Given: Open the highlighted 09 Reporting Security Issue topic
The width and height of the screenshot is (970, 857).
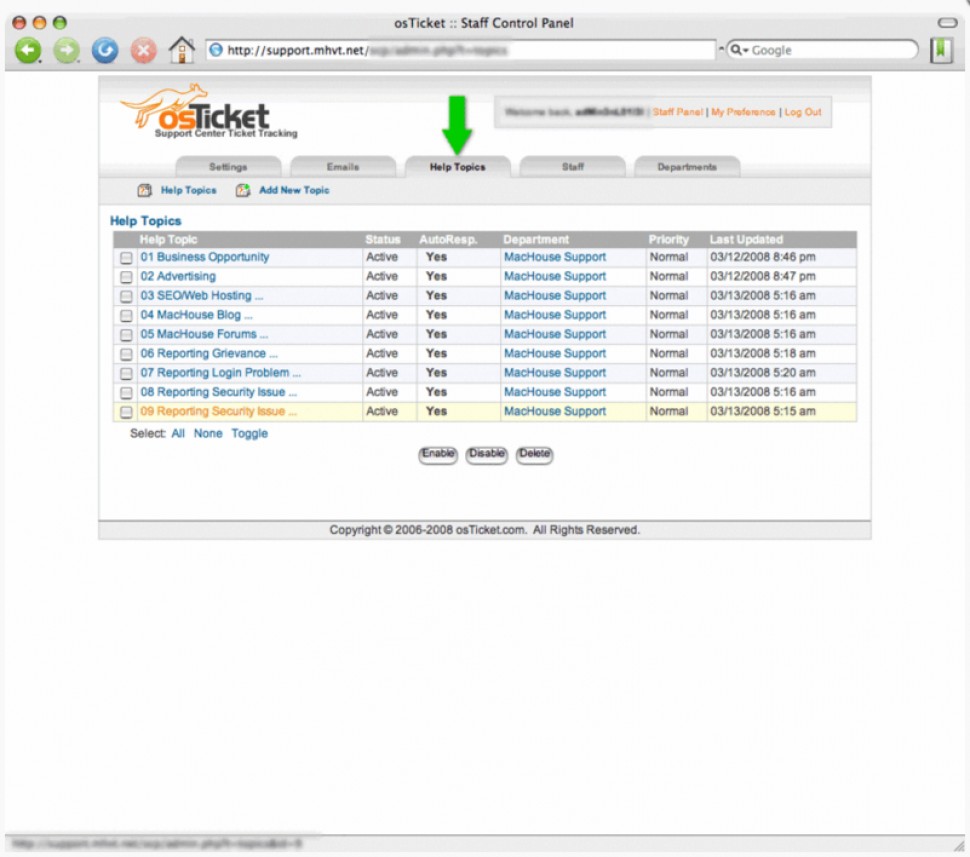Looking at the screenshot, I should pos(219,411).
